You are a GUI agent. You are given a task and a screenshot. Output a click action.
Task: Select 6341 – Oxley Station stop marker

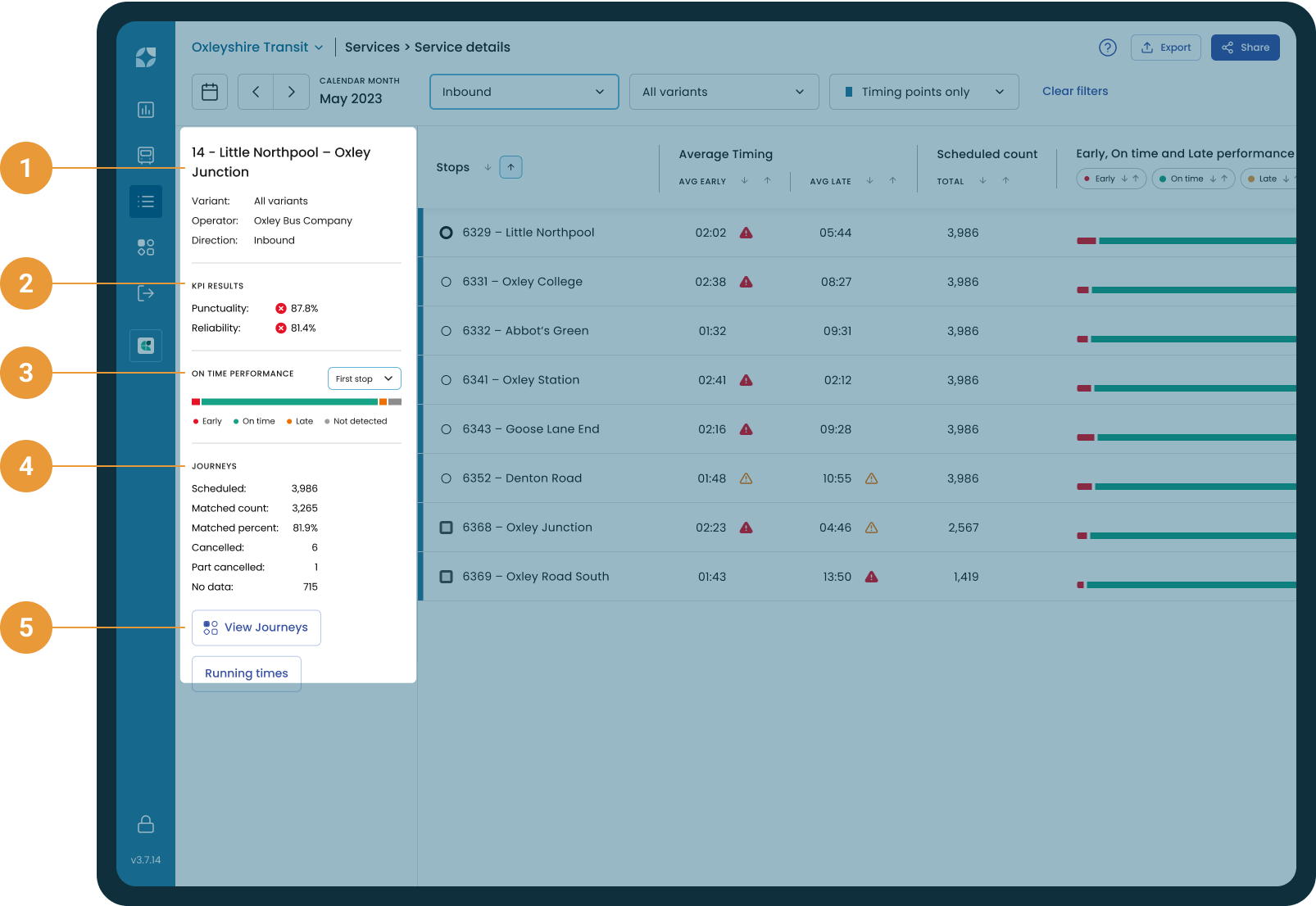[446, 380]
